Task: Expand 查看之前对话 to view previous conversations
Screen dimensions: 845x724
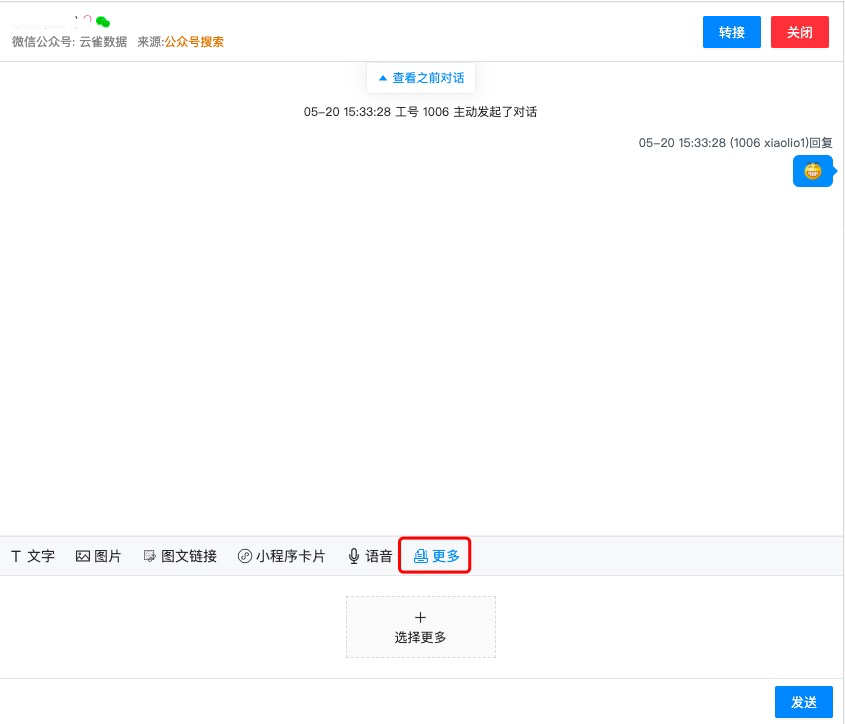Action: 420,77
